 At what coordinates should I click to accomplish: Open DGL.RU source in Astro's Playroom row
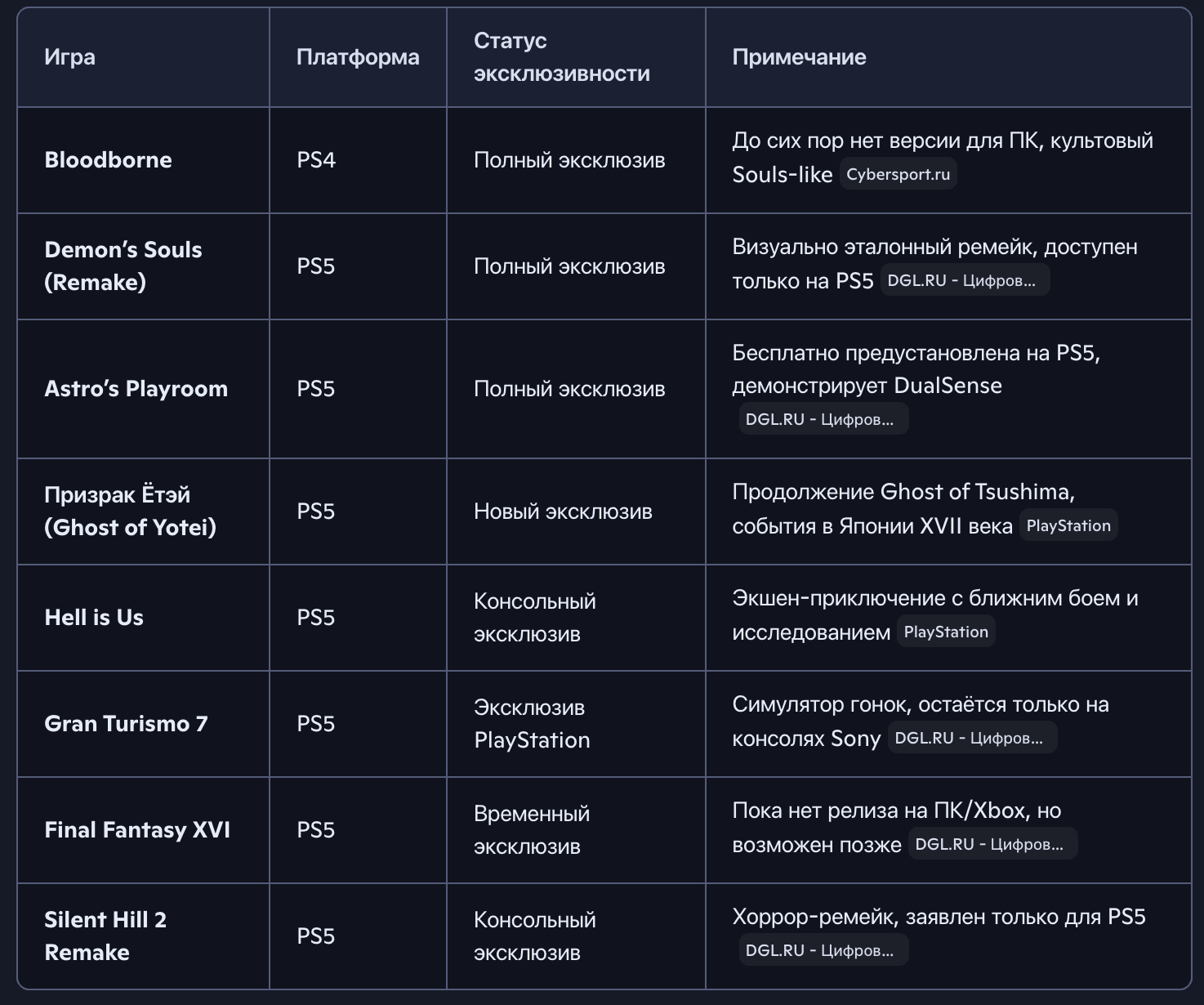click(x=823, y=419)
